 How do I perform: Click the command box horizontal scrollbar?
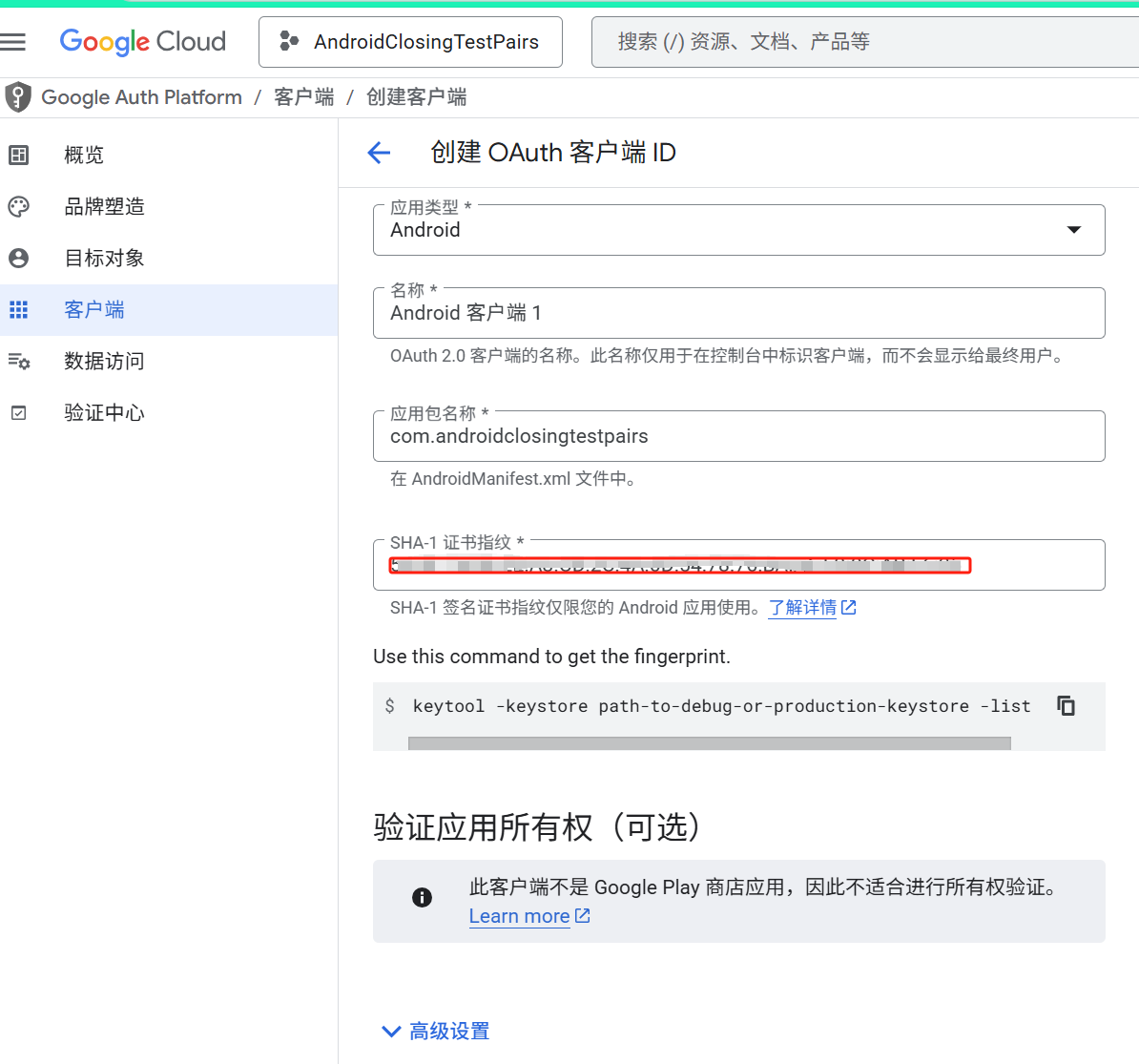pos(709,743)
